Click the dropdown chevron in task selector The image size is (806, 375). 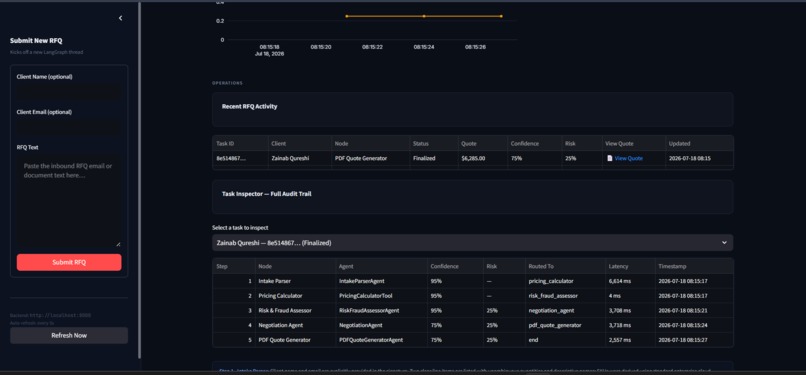(724, 242)
